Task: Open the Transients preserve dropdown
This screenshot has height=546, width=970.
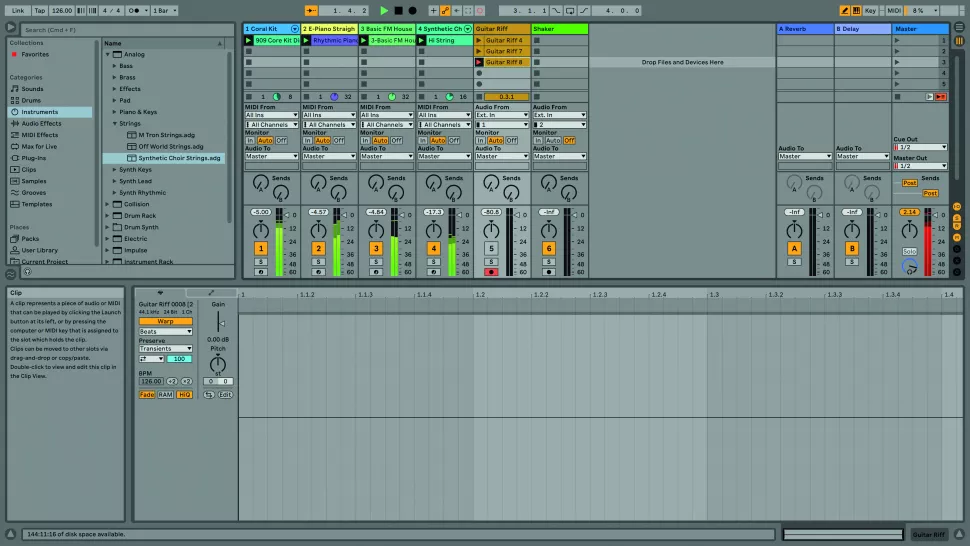Action: point(165,349)
